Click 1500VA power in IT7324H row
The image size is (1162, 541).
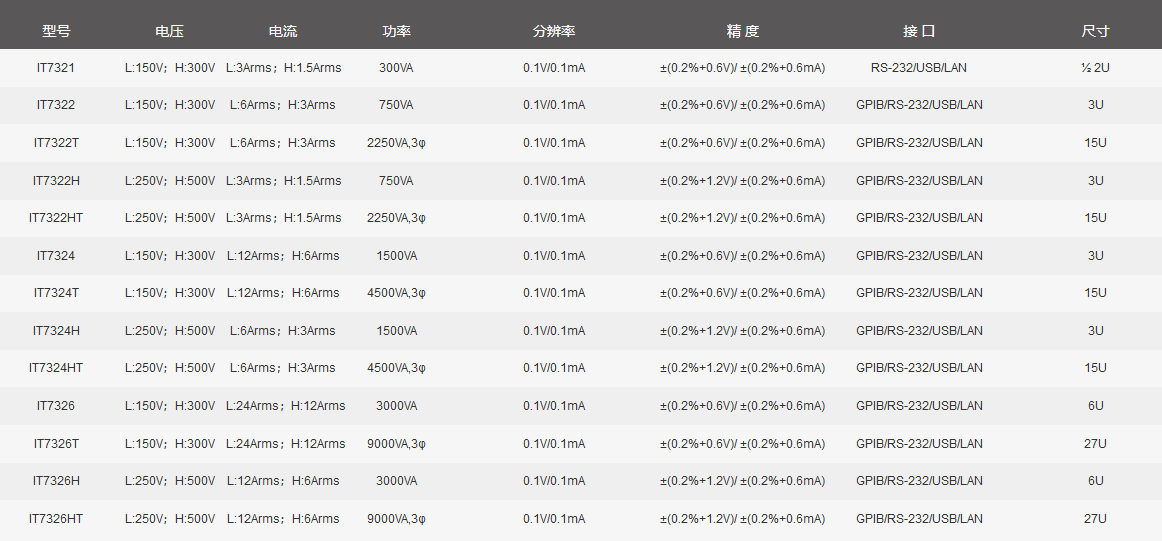coord(396,331)
